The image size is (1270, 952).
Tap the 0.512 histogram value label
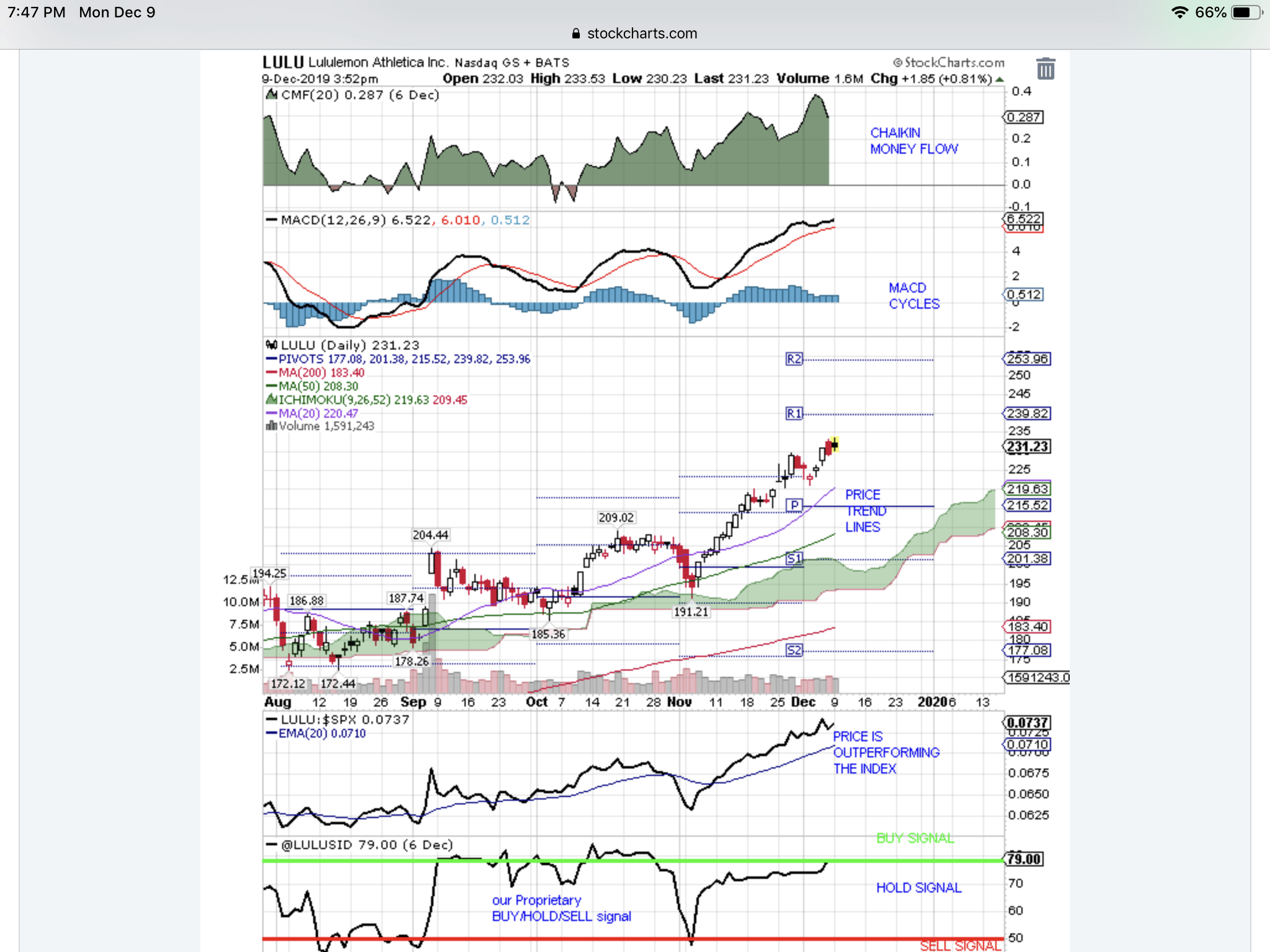click(1024, 294)
